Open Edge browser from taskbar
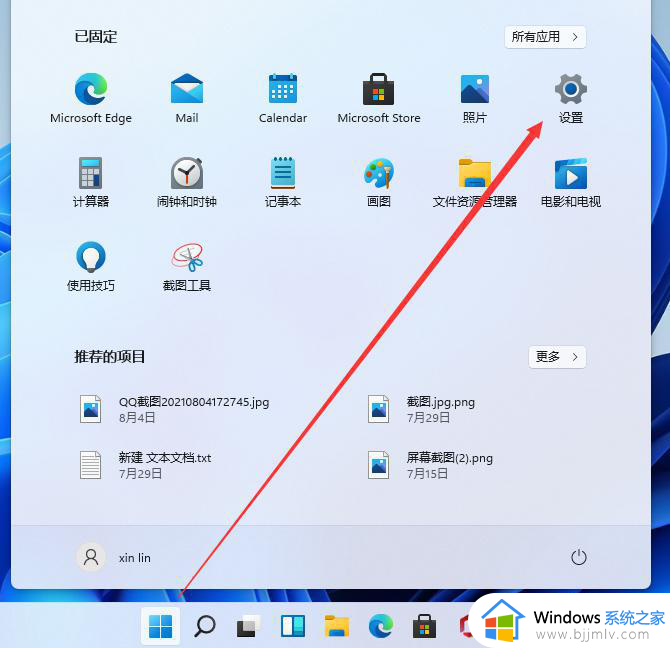Viewport: 670px width, 648px height. (x=381, y=626)
